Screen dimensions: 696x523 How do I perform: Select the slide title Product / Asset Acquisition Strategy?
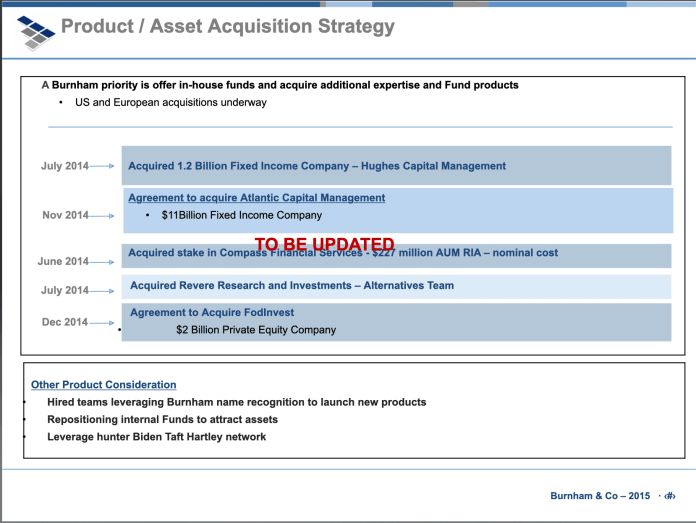pos(228,26)
